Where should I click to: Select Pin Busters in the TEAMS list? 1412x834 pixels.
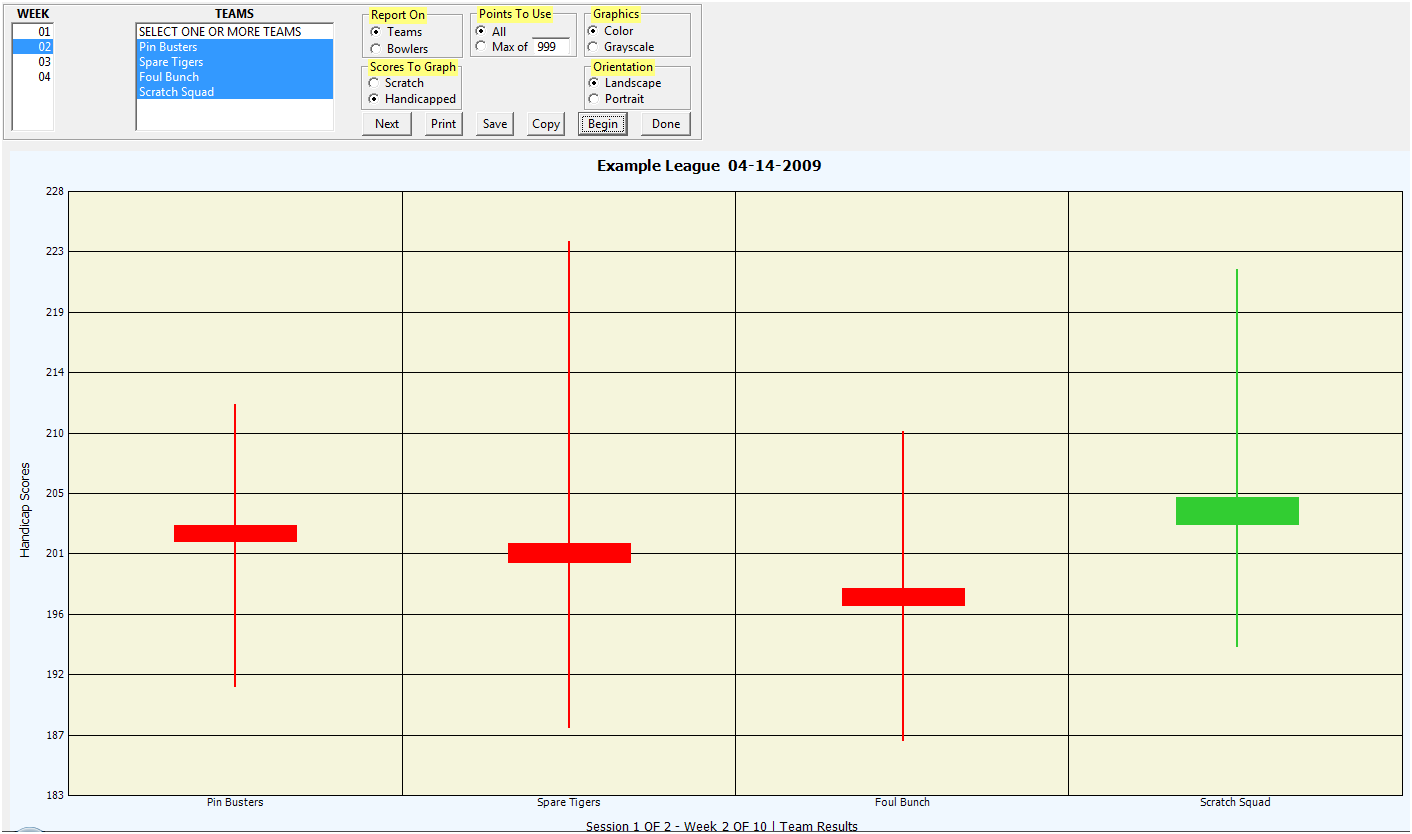click(235, 47)
